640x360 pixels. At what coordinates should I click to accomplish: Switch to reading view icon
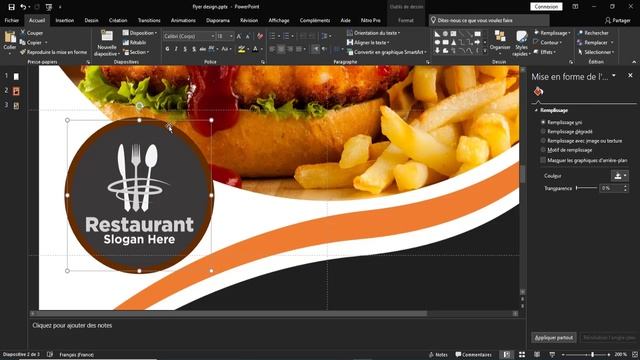point(537,355)
